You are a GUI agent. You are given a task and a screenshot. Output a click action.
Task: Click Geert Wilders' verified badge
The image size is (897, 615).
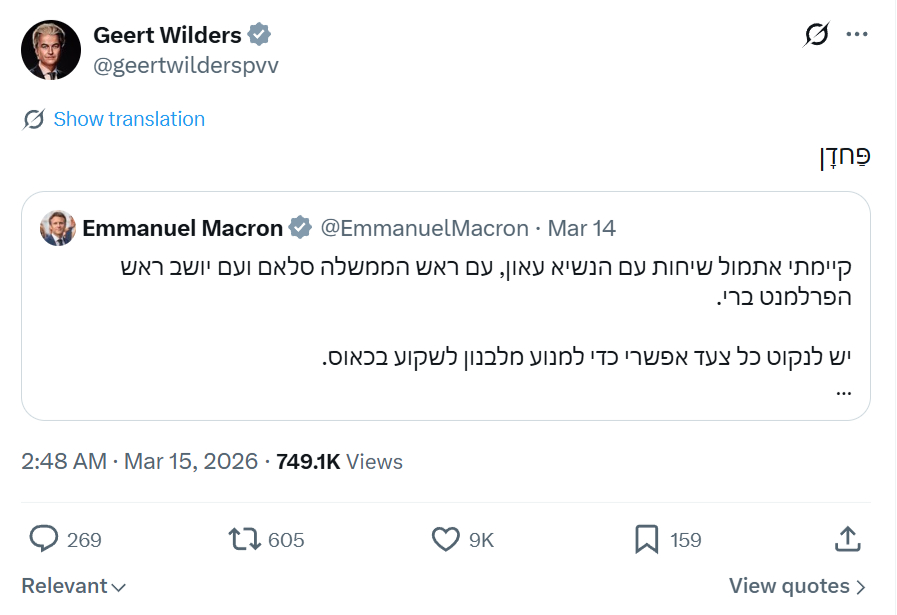(259, 35)
